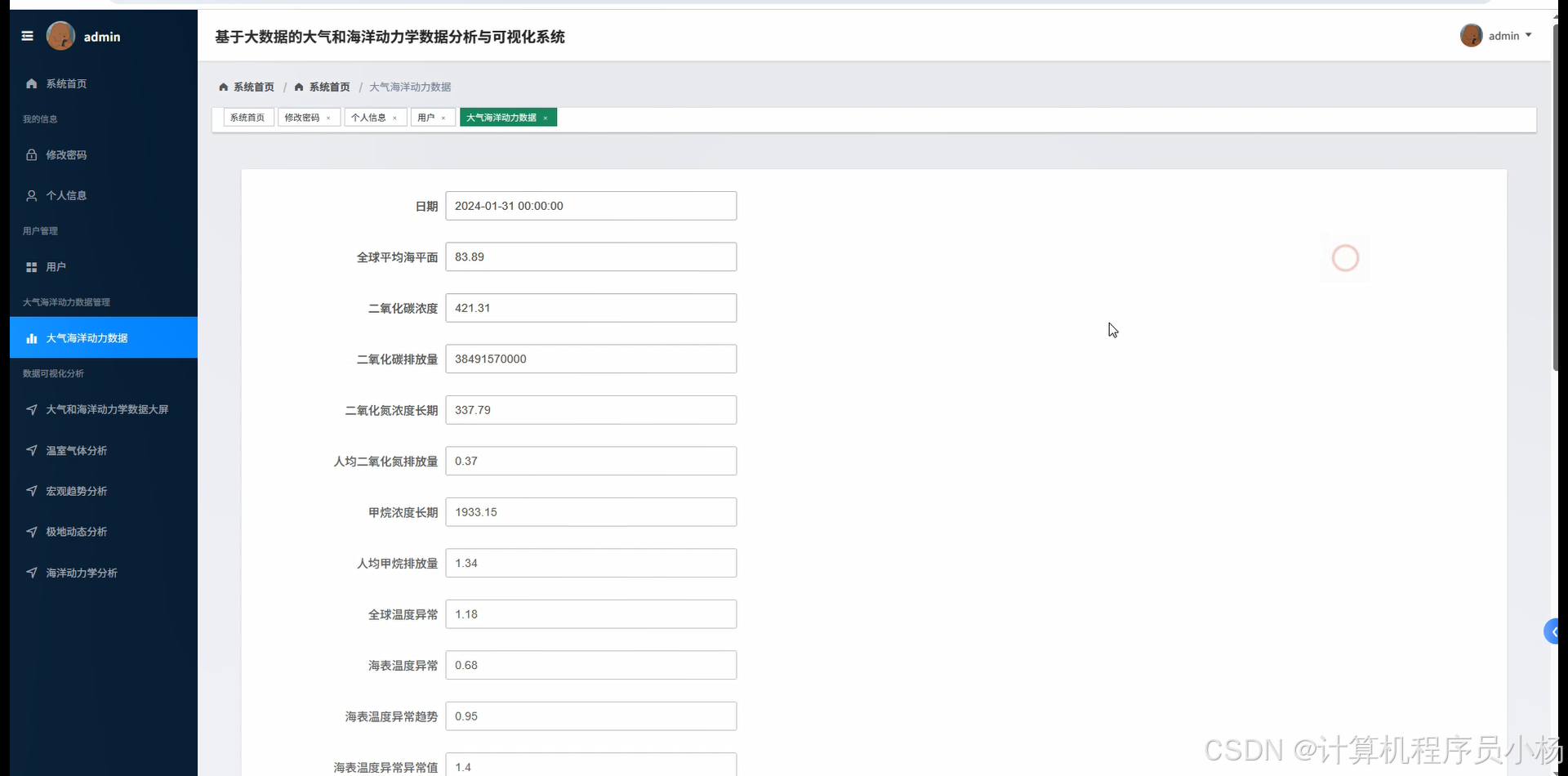Click the admin avatar in the sidebar header
The width and height of the screenshot is (1568, 776).
coord(60,36)
